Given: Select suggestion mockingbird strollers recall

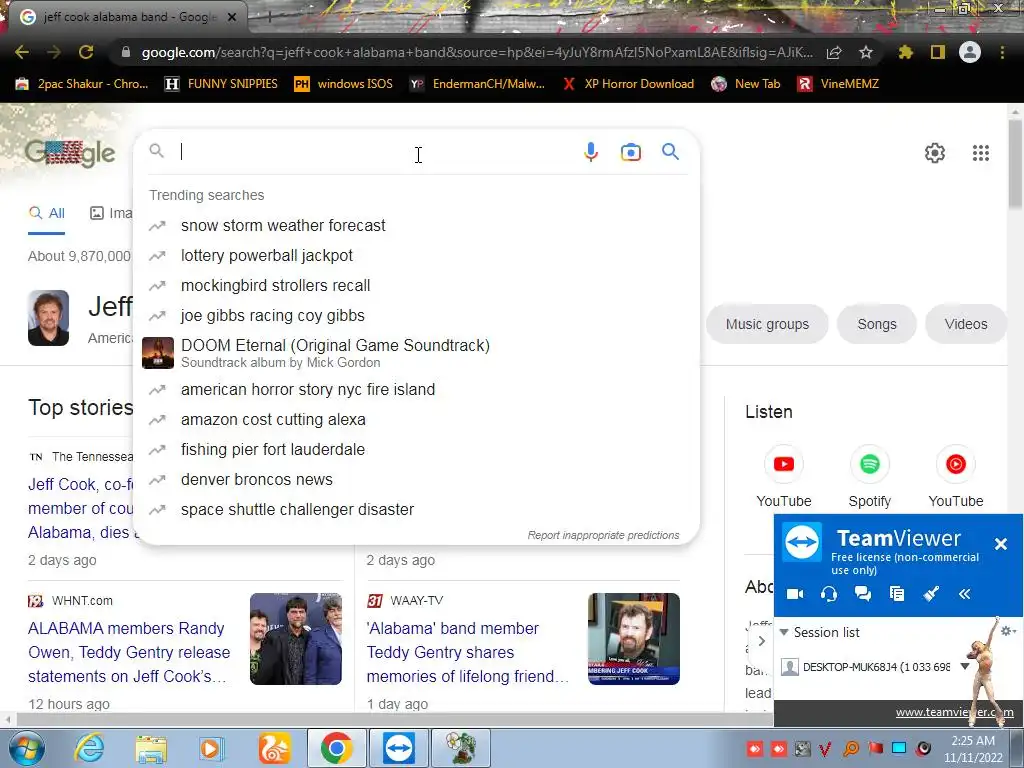Looking at the screenshot, I should pos(416,285).
